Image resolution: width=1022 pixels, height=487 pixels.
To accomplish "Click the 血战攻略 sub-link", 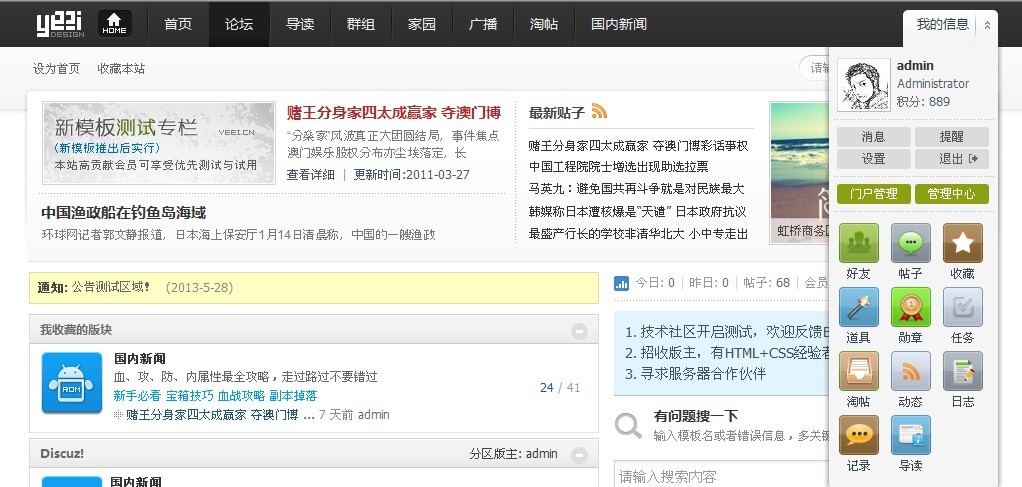I will [x=241, y=396].
